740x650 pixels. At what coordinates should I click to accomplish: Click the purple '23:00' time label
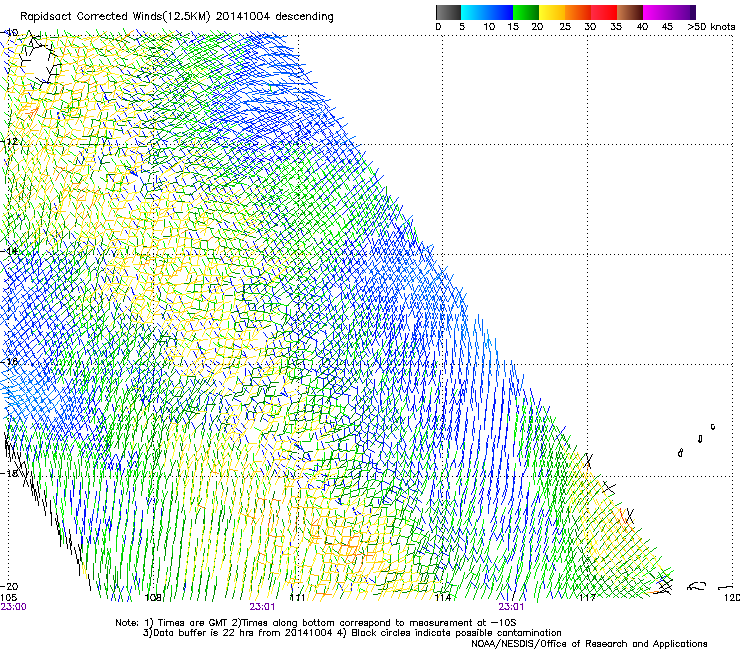click(x=13, y=607)
